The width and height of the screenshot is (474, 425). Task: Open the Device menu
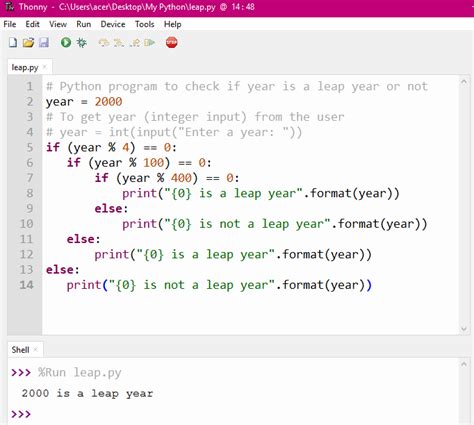(x=113, y=24)
